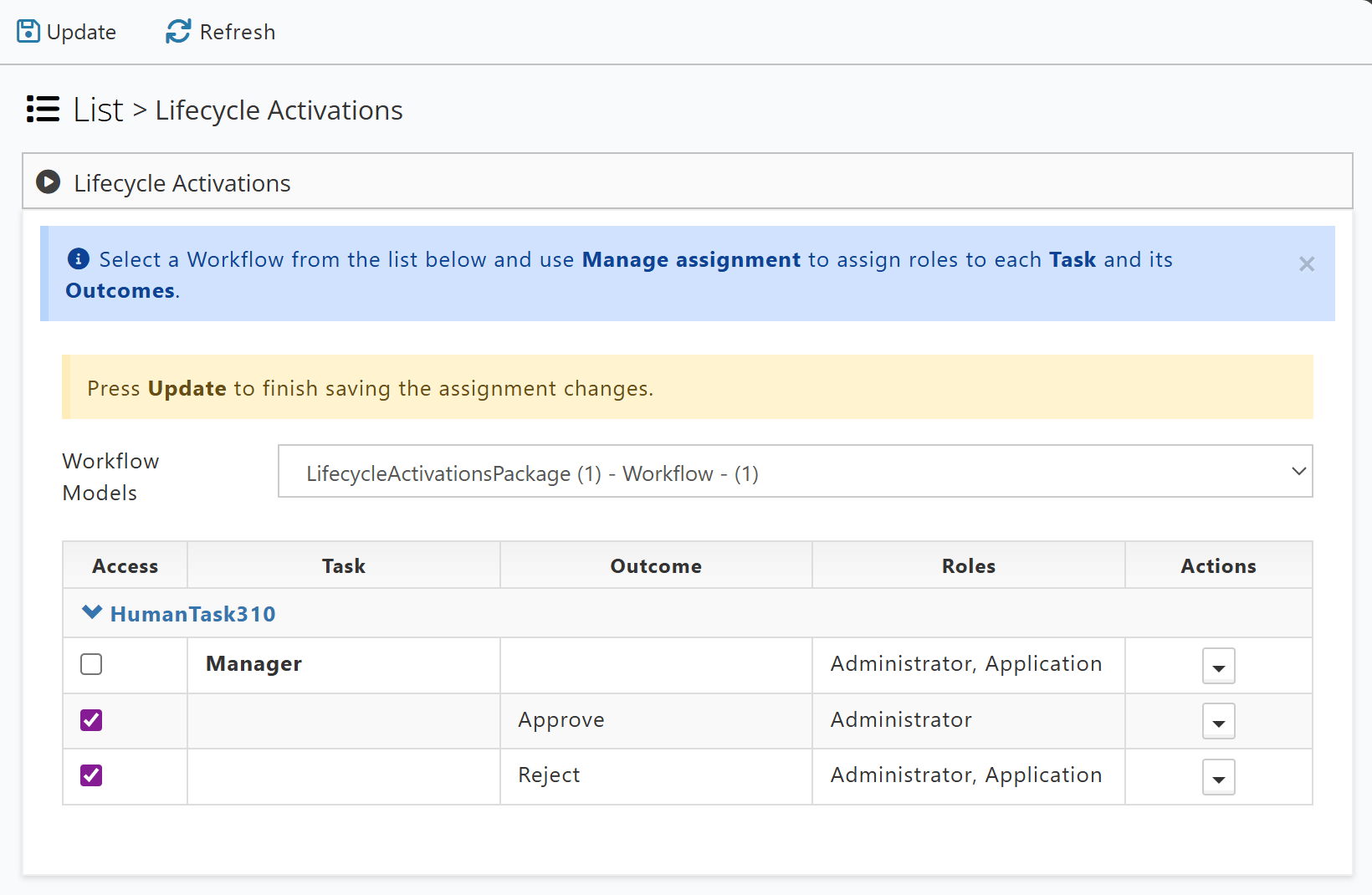Click the Outcome column header
The image size is (1372, 895).
(656, 566)
